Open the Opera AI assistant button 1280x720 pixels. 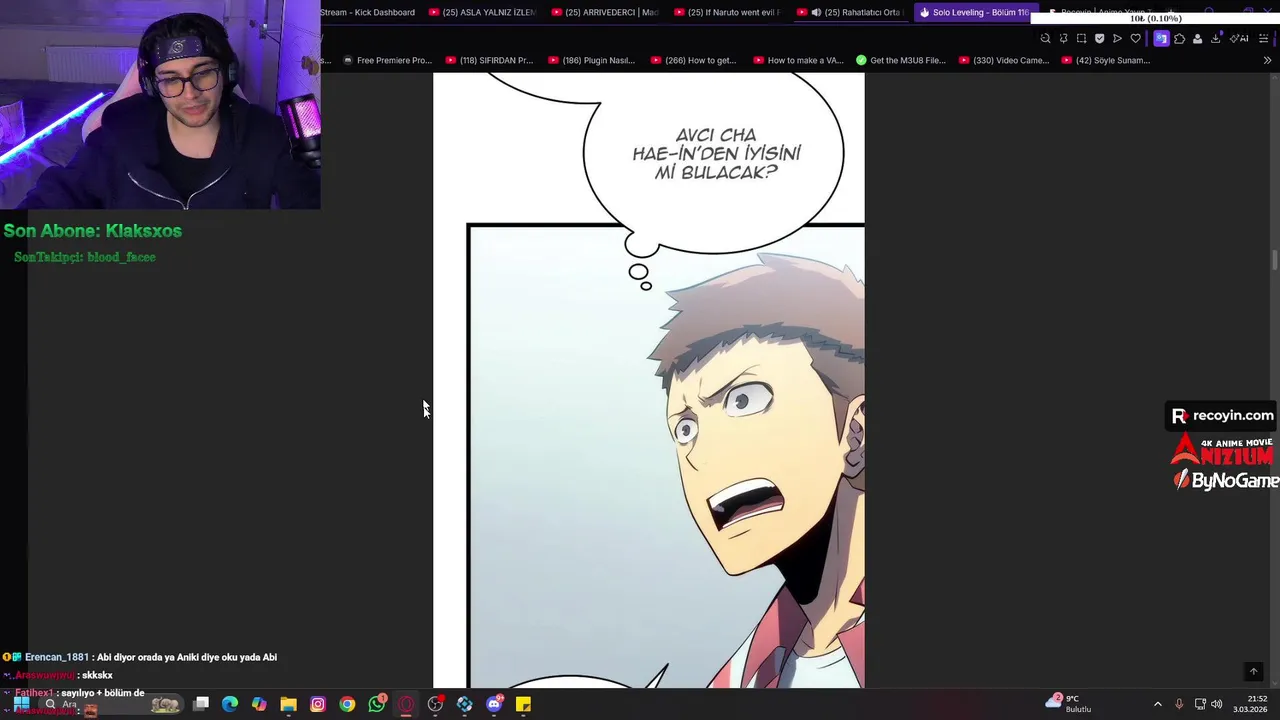pos(1239,38)
